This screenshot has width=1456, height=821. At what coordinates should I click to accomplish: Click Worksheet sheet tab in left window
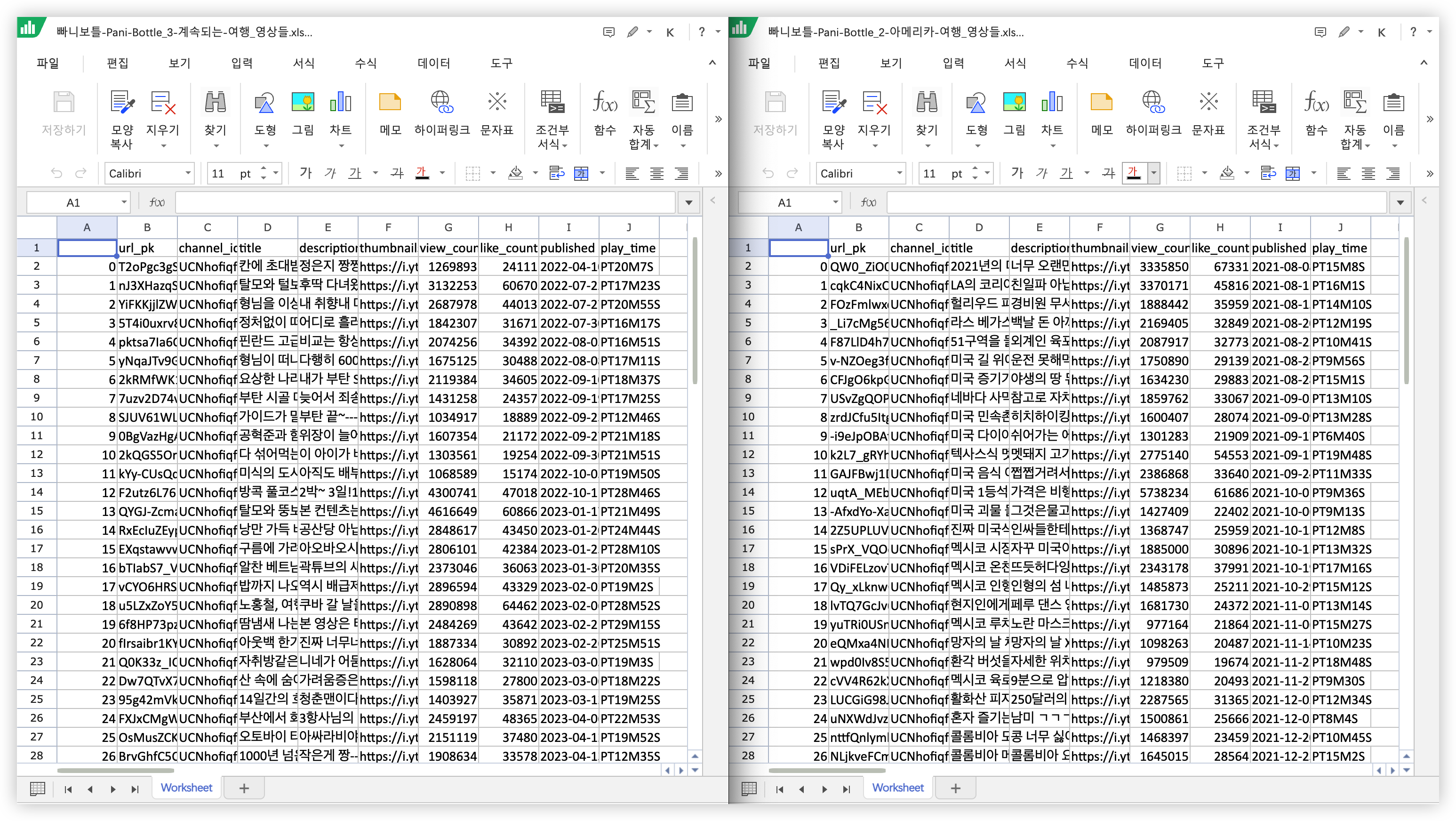tap(186, 788)
